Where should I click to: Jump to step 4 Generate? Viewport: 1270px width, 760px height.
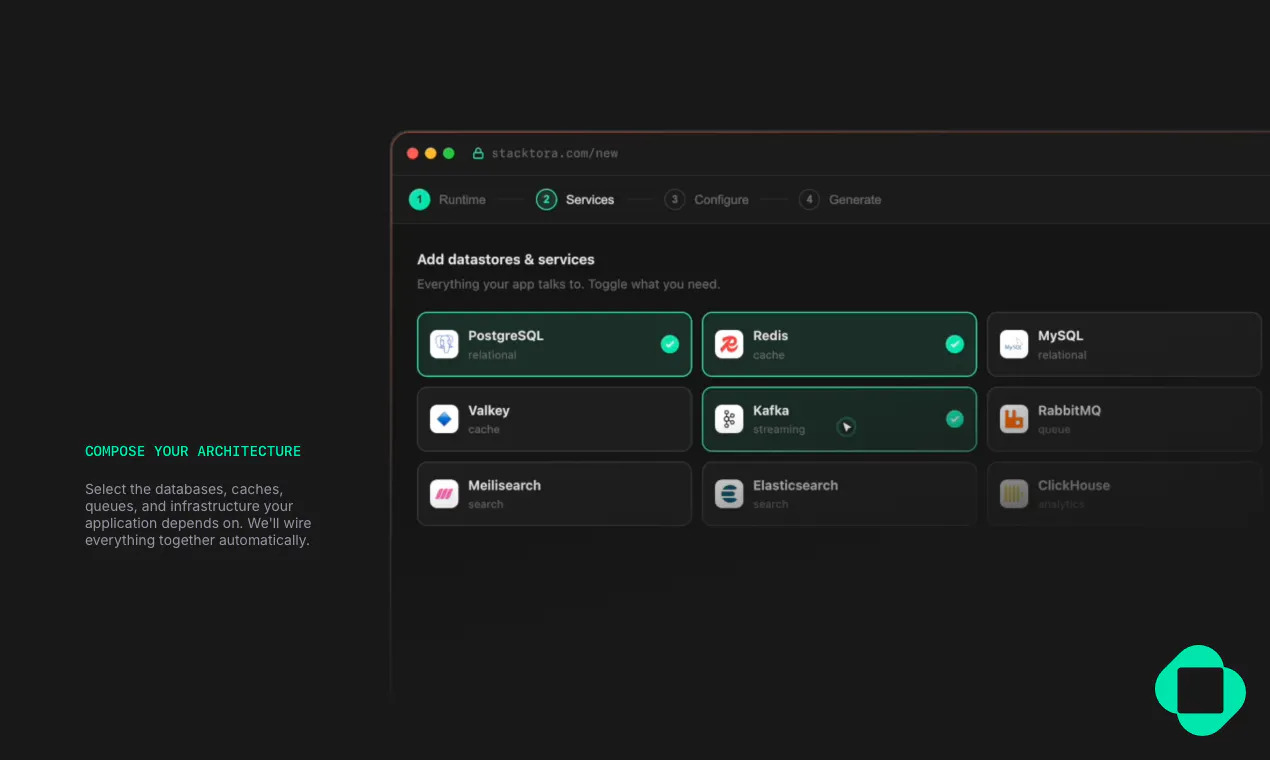[840, 199]
